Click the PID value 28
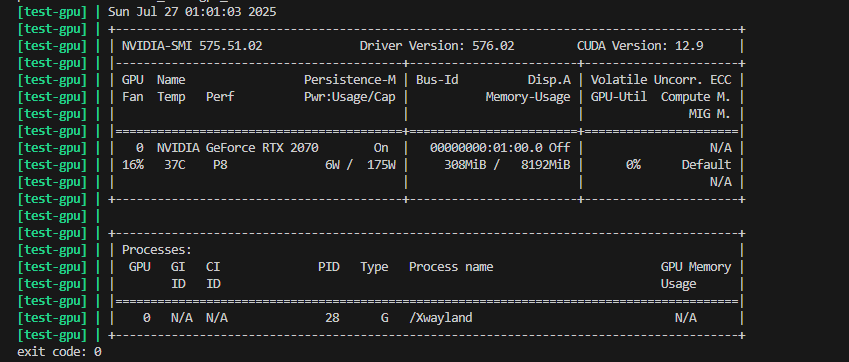 332,318
